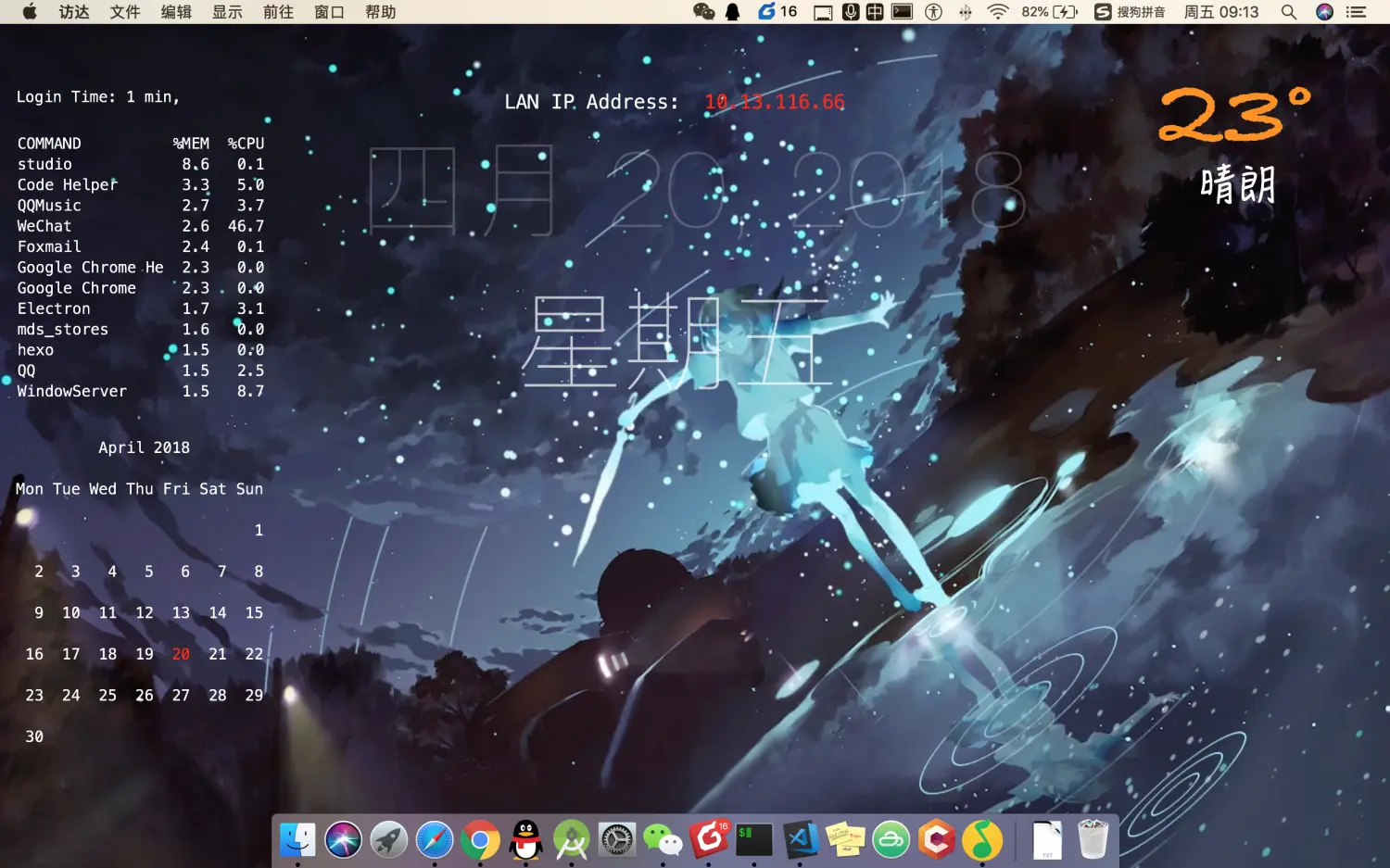Click highlighted date 20 in calendar
Screen dimensions: 1390x868
(181, 654)
